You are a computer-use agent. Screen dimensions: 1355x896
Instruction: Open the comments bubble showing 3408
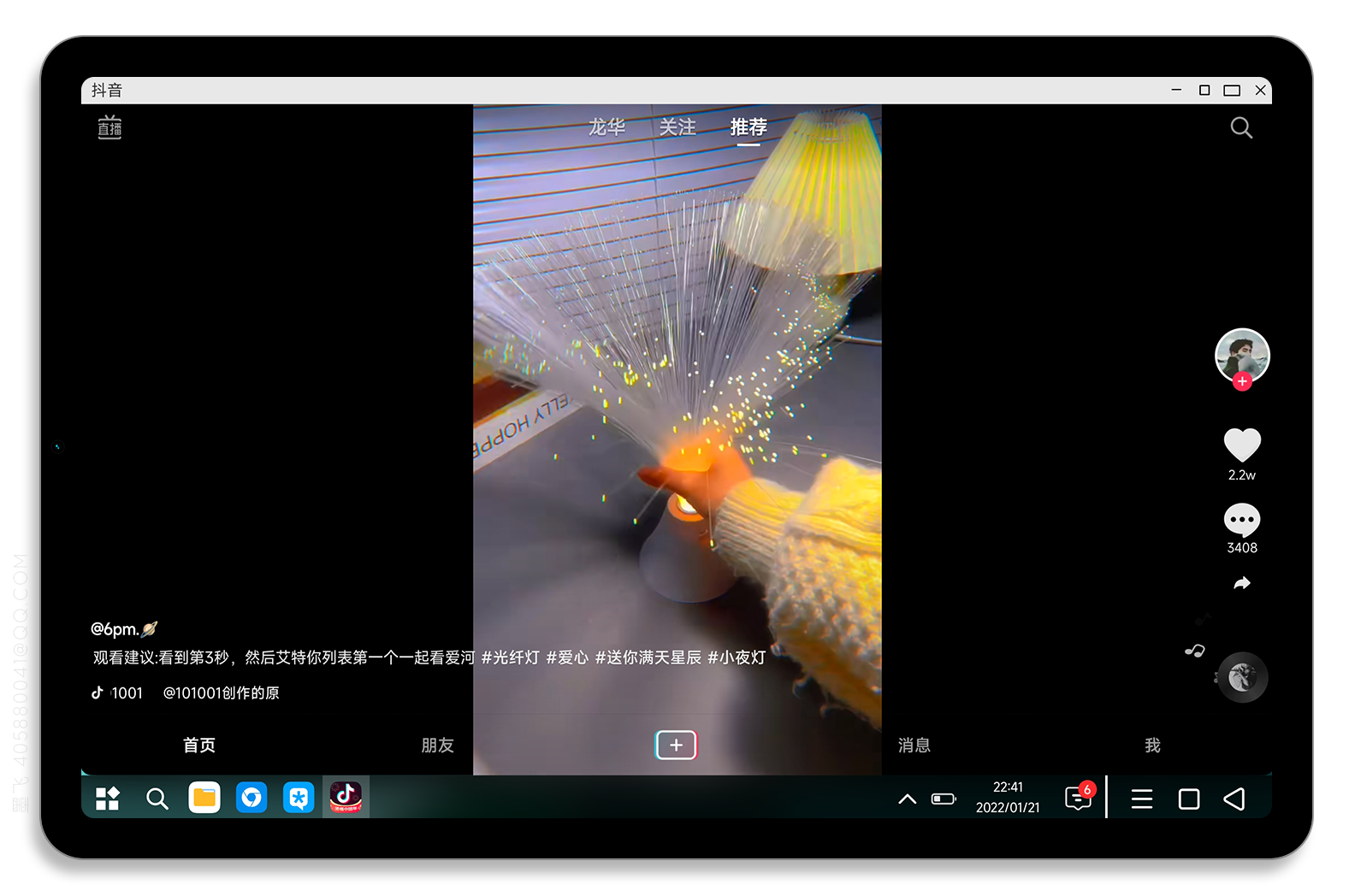(x=1242, y=520)
